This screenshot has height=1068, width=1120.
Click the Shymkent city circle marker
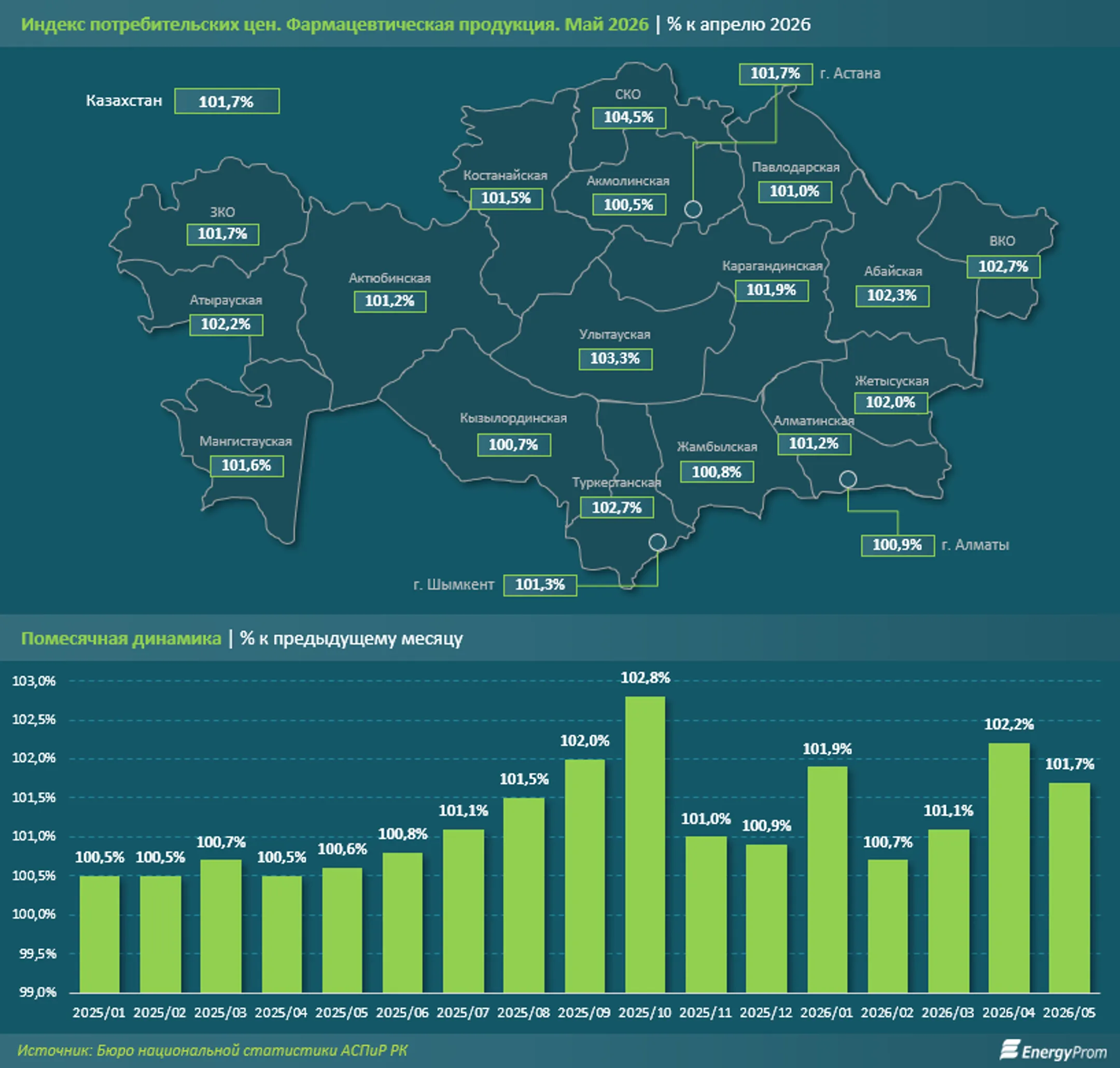point(657,542)
